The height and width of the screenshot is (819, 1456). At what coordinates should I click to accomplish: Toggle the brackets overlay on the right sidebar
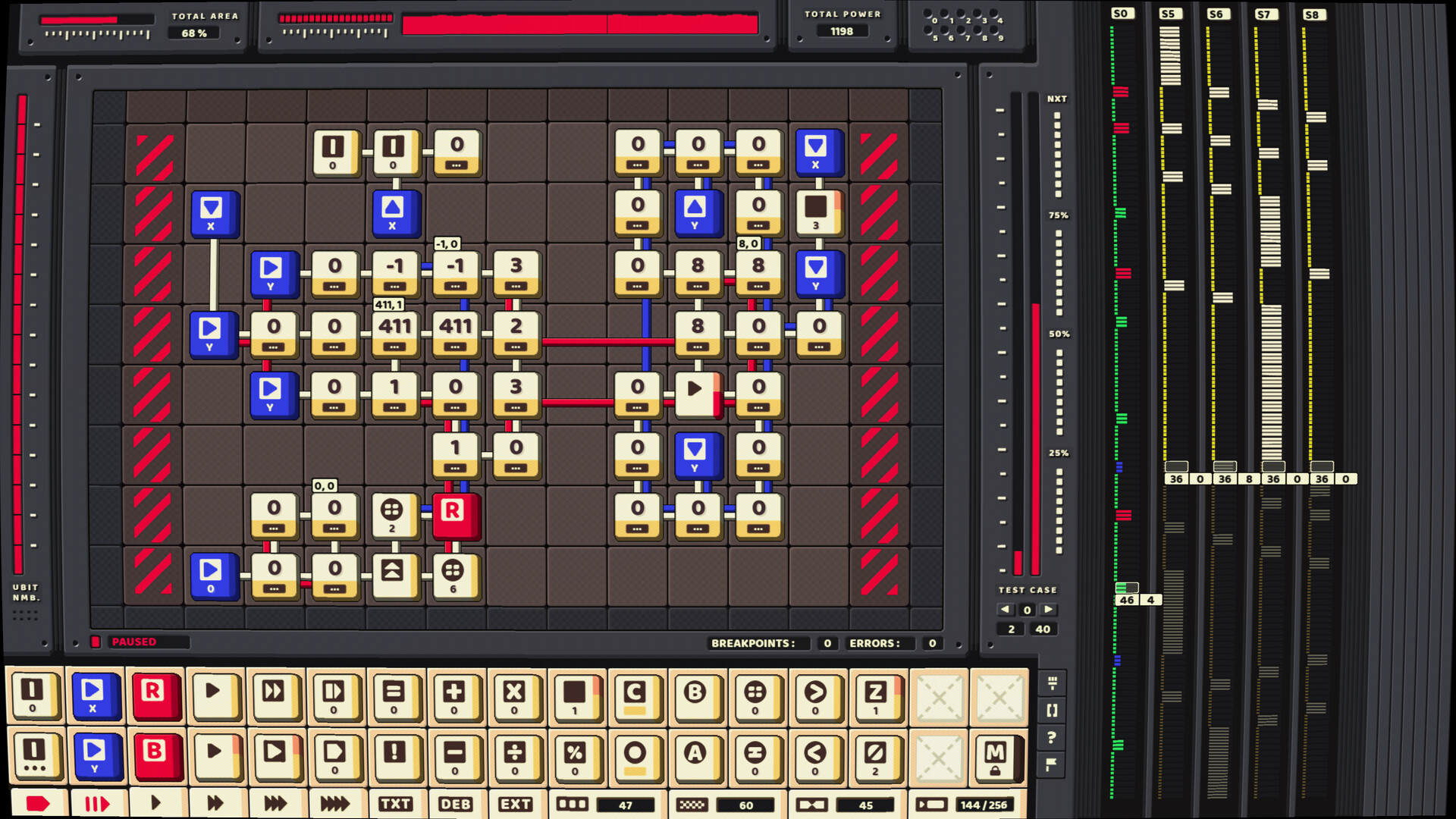point(1051,711)
